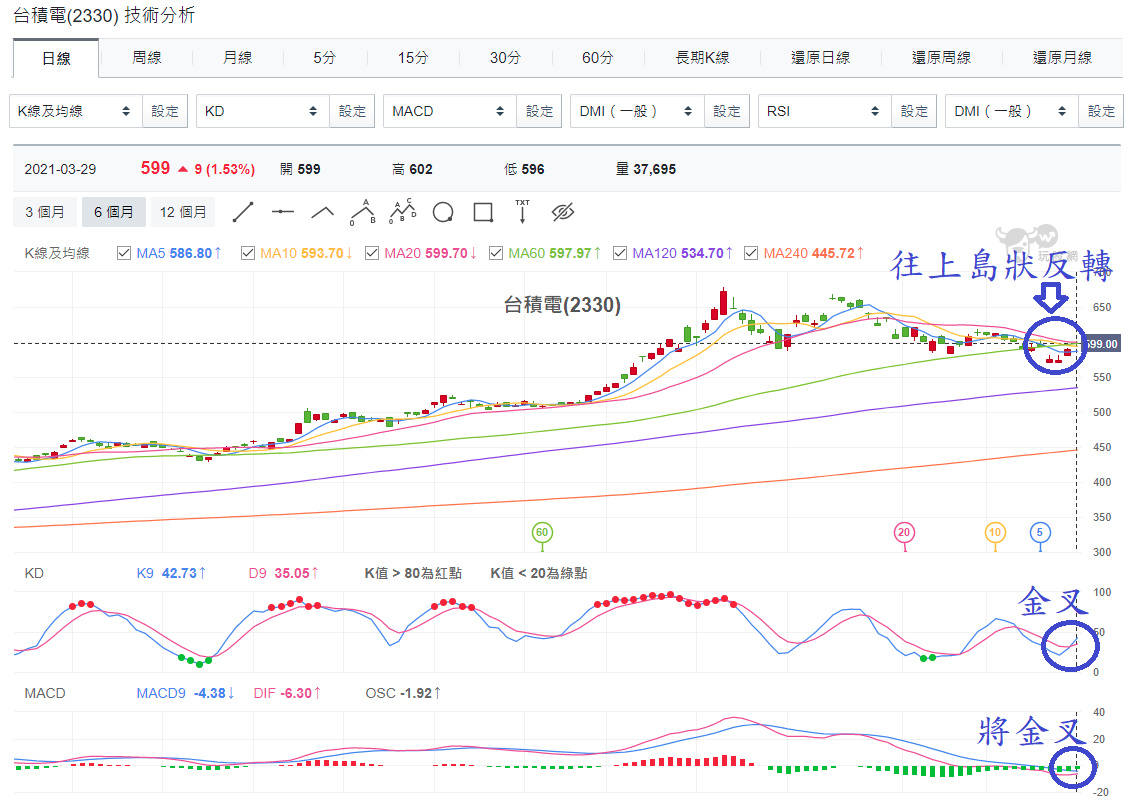Uncheck the MA10 checkbox

click(248, 253)
